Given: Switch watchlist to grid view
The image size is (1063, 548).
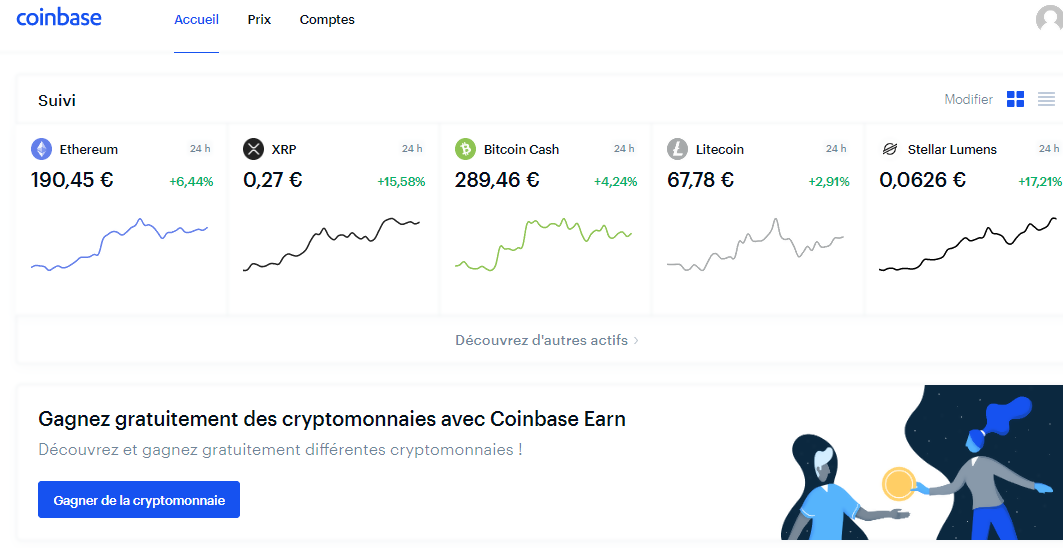Looking at the screenshot, I should pos(1016,99).
